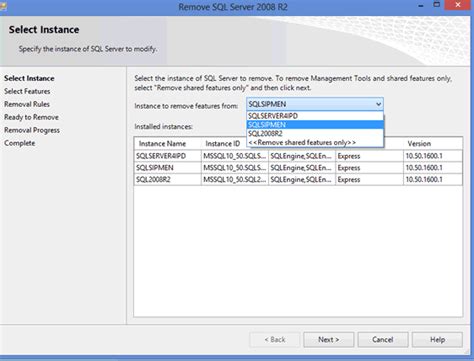Image resolution: width=474 pixels, height=361 pixels.
Task: Select SQLSIPMEN row in instances table
Action: point(298,168)
